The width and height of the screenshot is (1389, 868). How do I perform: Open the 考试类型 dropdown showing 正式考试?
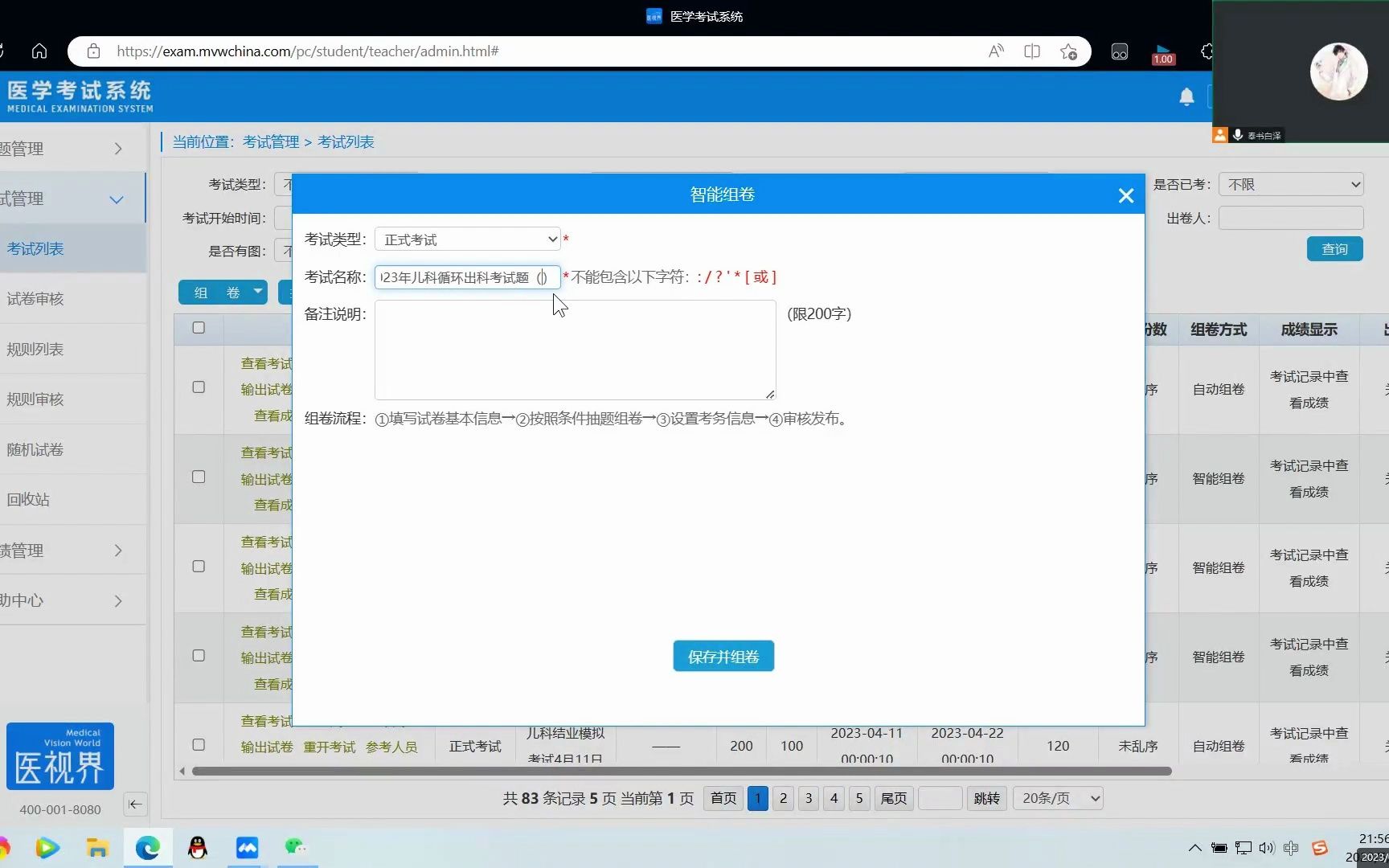point(468,239)
